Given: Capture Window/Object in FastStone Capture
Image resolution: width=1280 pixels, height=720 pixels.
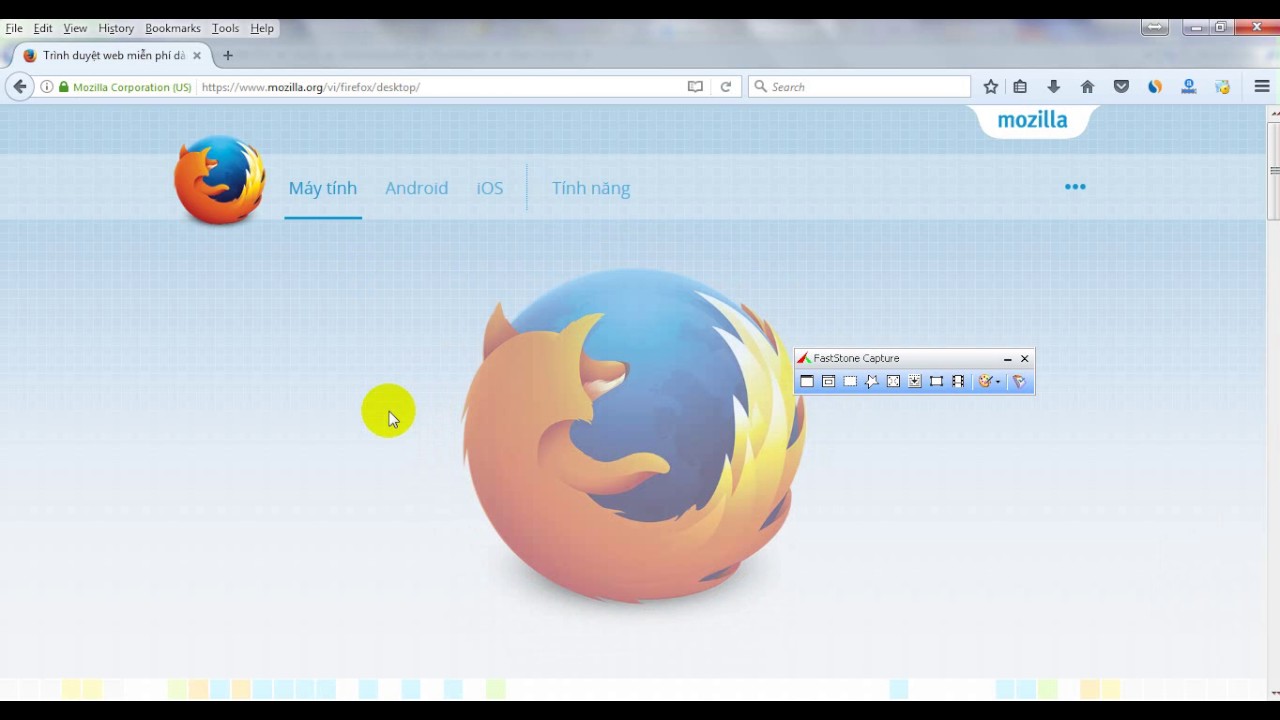Looking at the screenshot, I should [x=828, y=381].
